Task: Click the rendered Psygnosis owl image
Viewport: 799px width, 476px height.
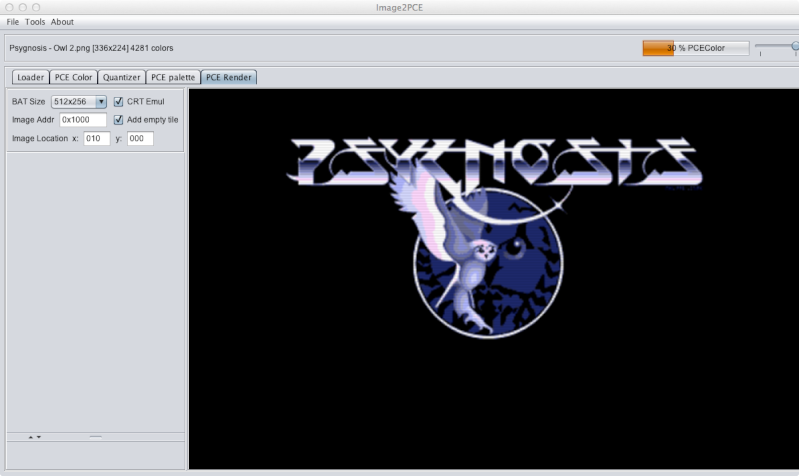Action: pos(494,236)
